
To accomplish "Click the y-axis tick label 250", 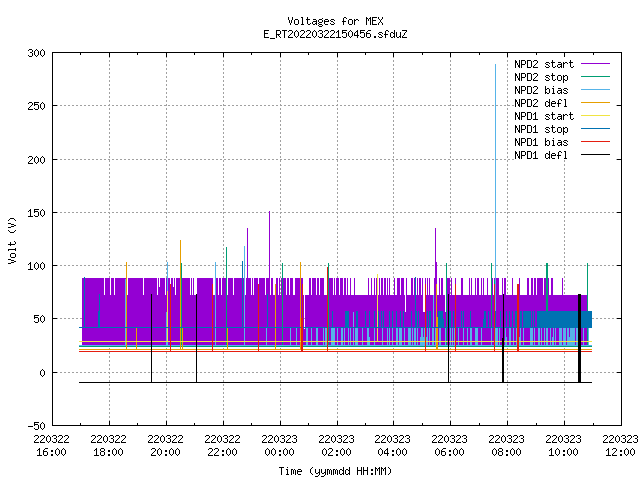I will point(36,107).
